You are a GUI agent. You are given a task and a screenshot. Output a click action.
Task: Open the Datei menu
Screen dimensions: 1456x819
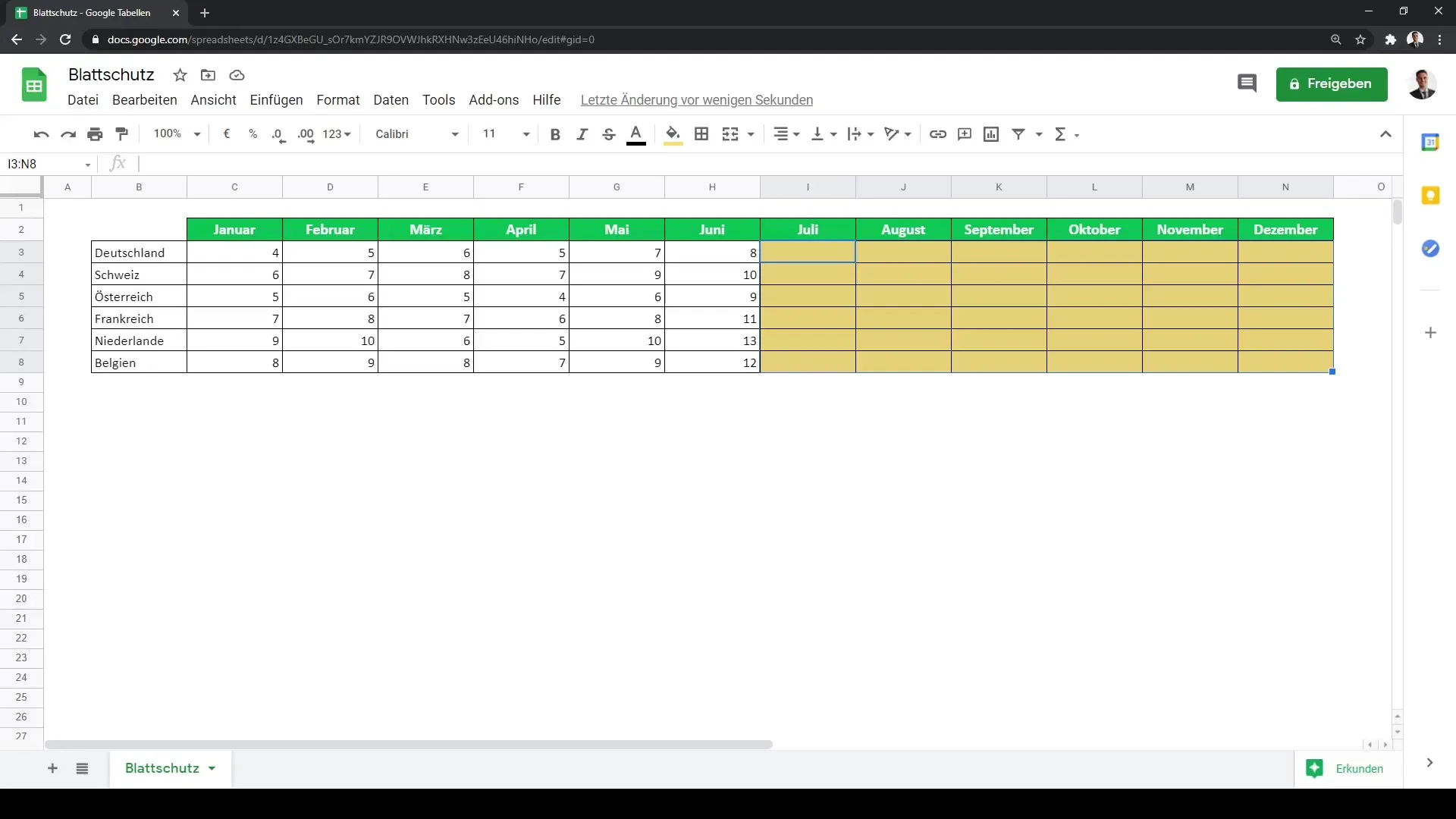(x=83, y=100)
